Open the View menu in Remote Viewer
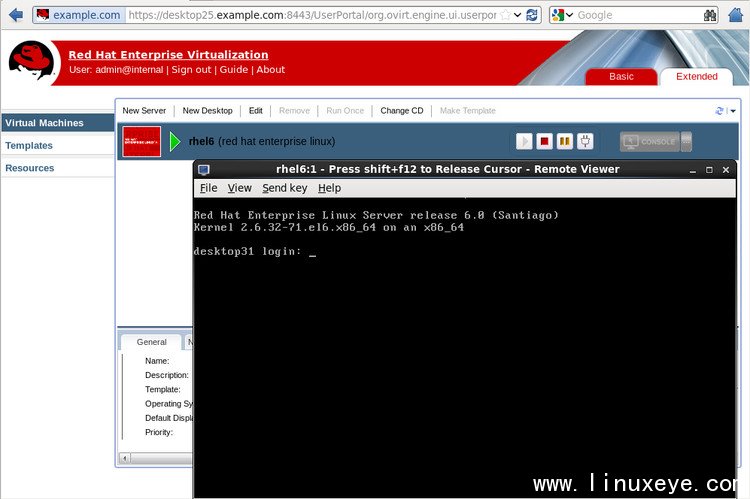750x499 pixels. point(239,188)
